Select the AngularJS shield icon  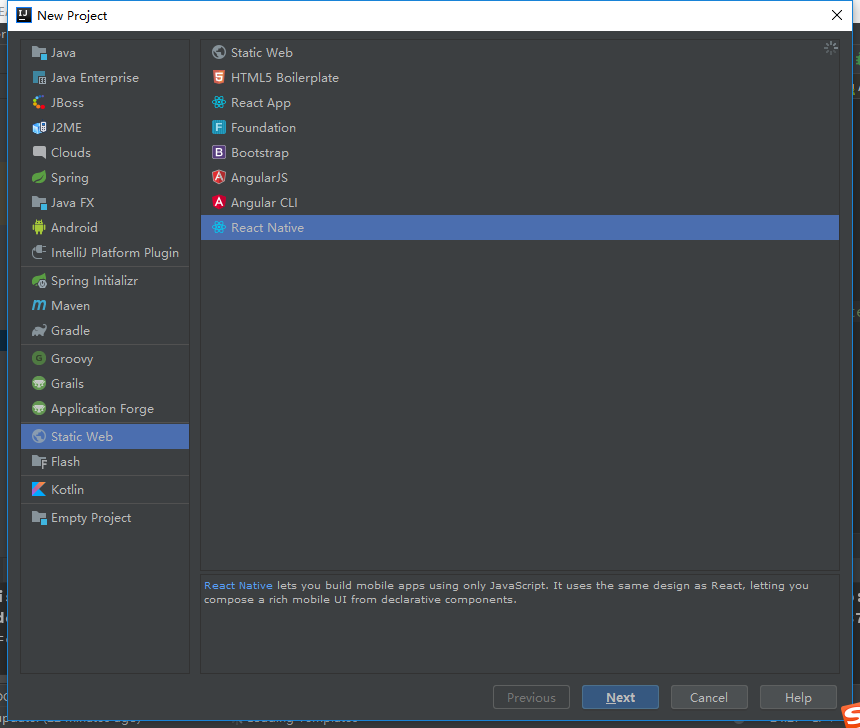click(219, 177)
